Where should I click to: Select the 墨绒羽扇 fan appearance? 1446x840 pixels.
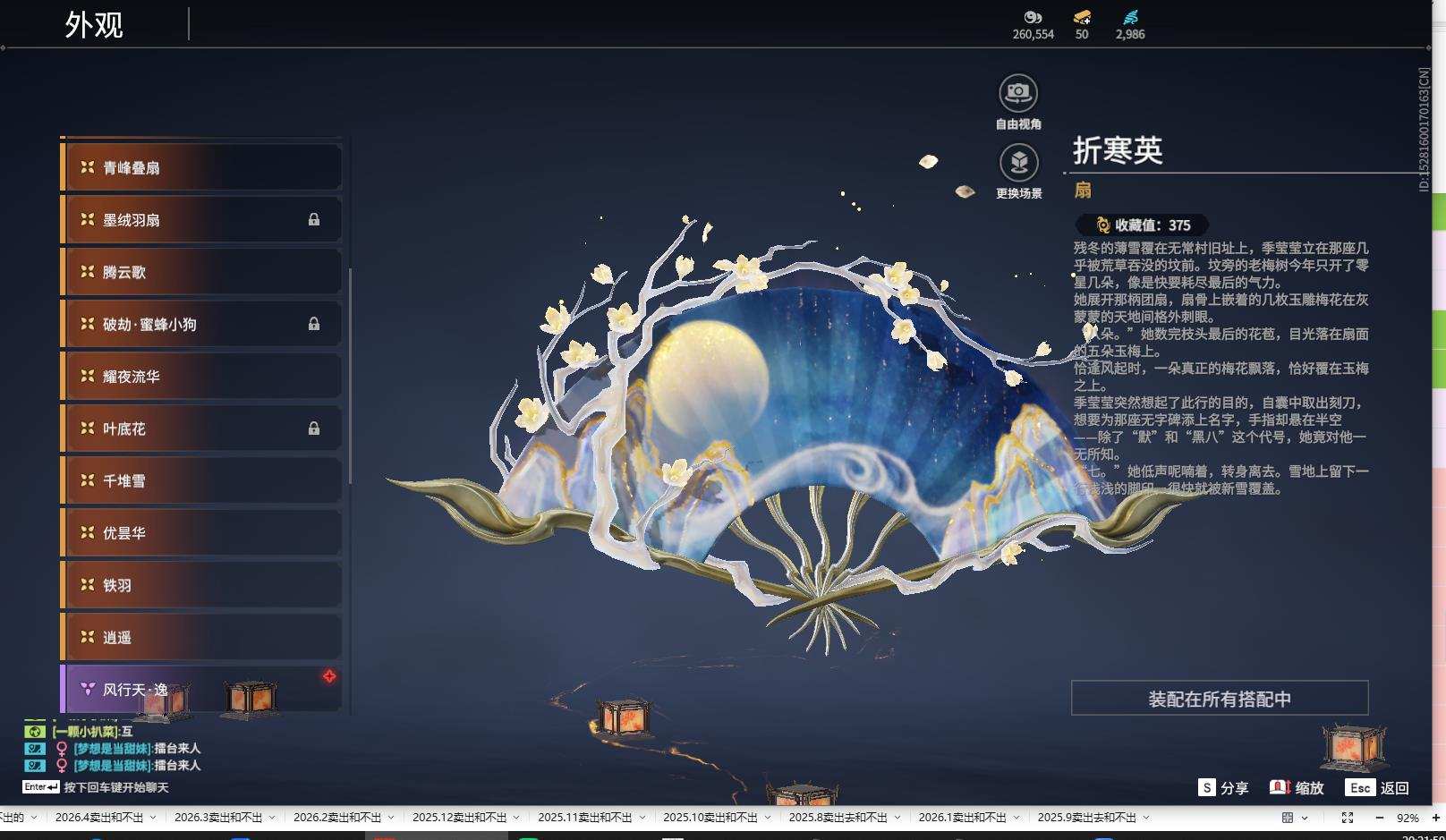point(201,219)
